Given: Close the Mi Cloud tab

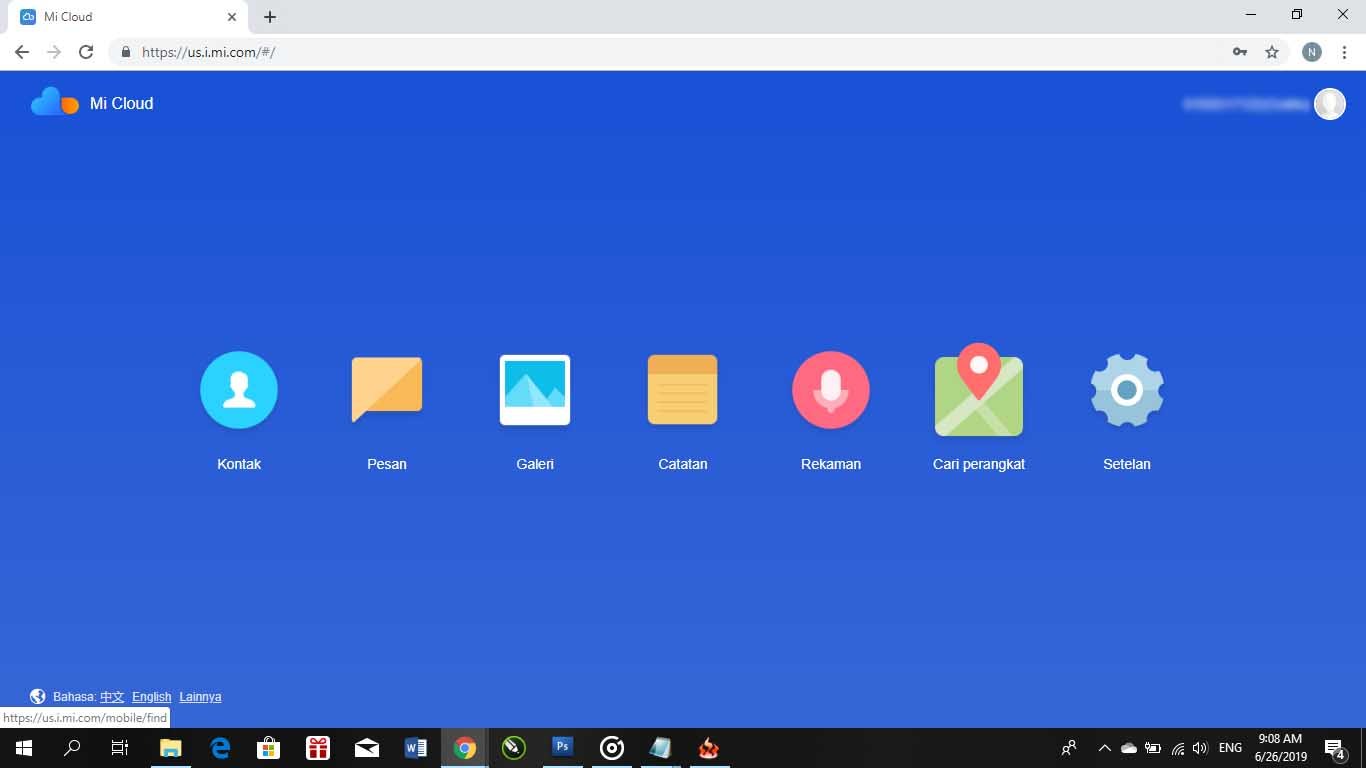Looking at the screenshot, I should point(232,17).
